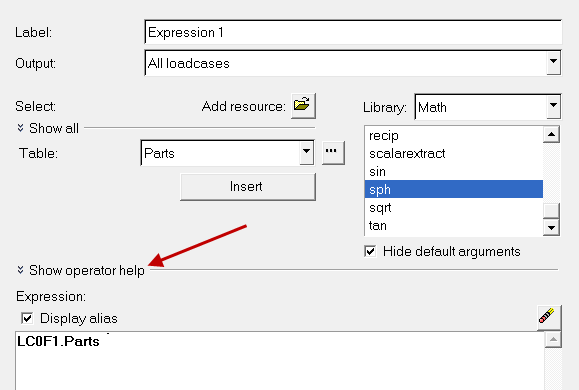Select scalarextract in the function list

click(453, 153)
